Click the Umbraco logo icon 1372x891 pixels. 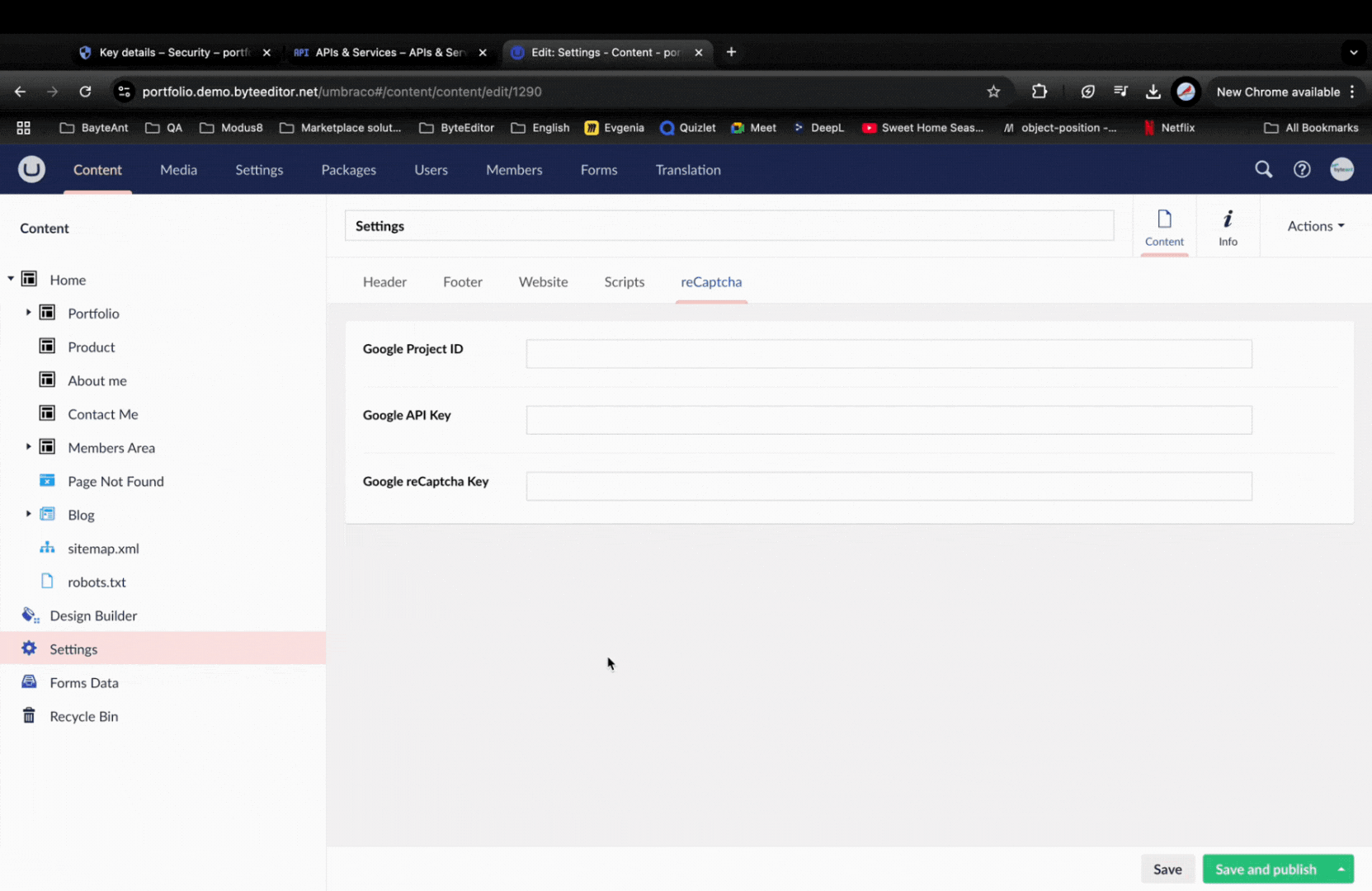coord(31,169)
